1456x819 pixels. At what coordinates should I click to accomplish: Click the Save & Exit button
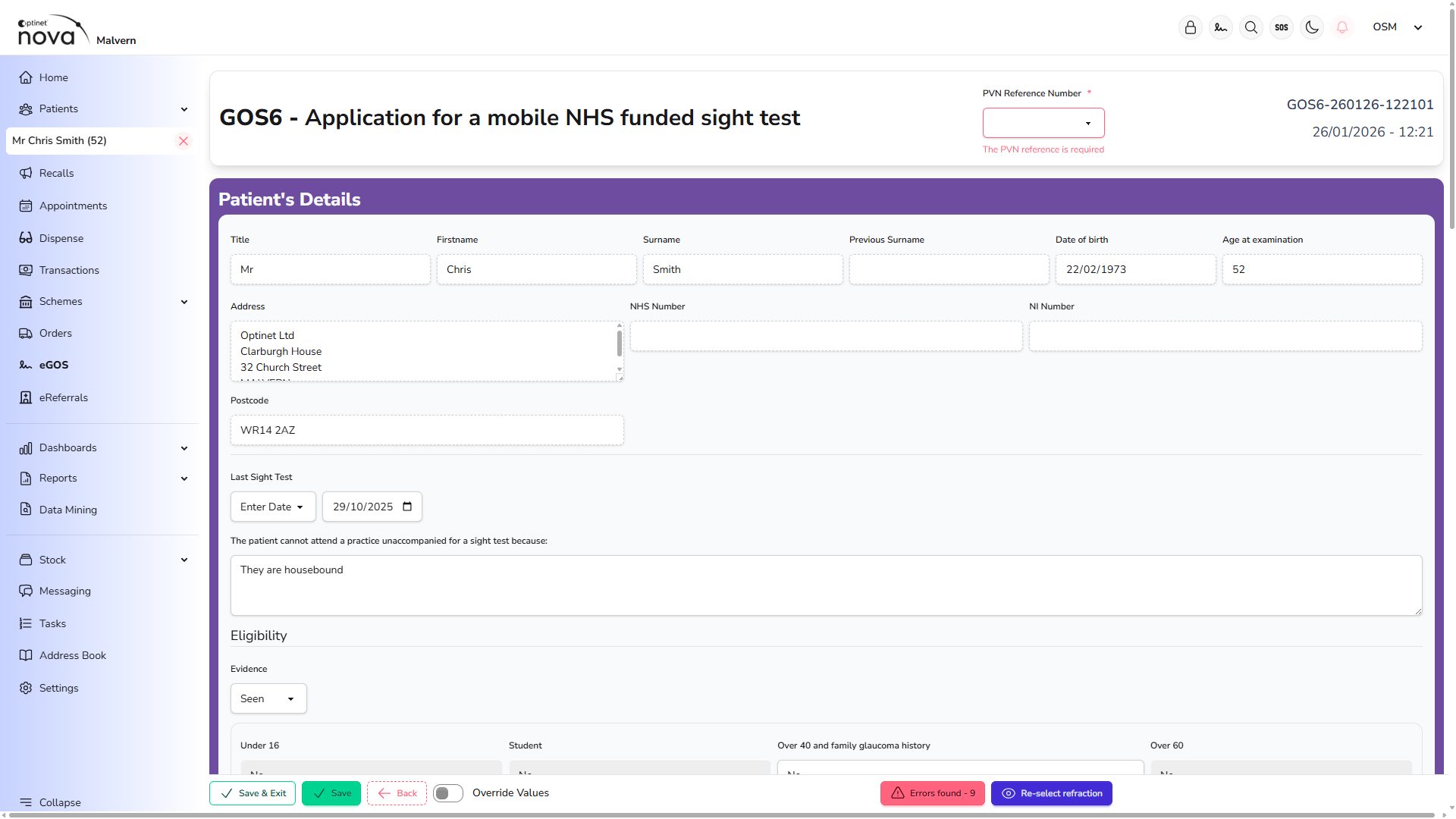253,793
